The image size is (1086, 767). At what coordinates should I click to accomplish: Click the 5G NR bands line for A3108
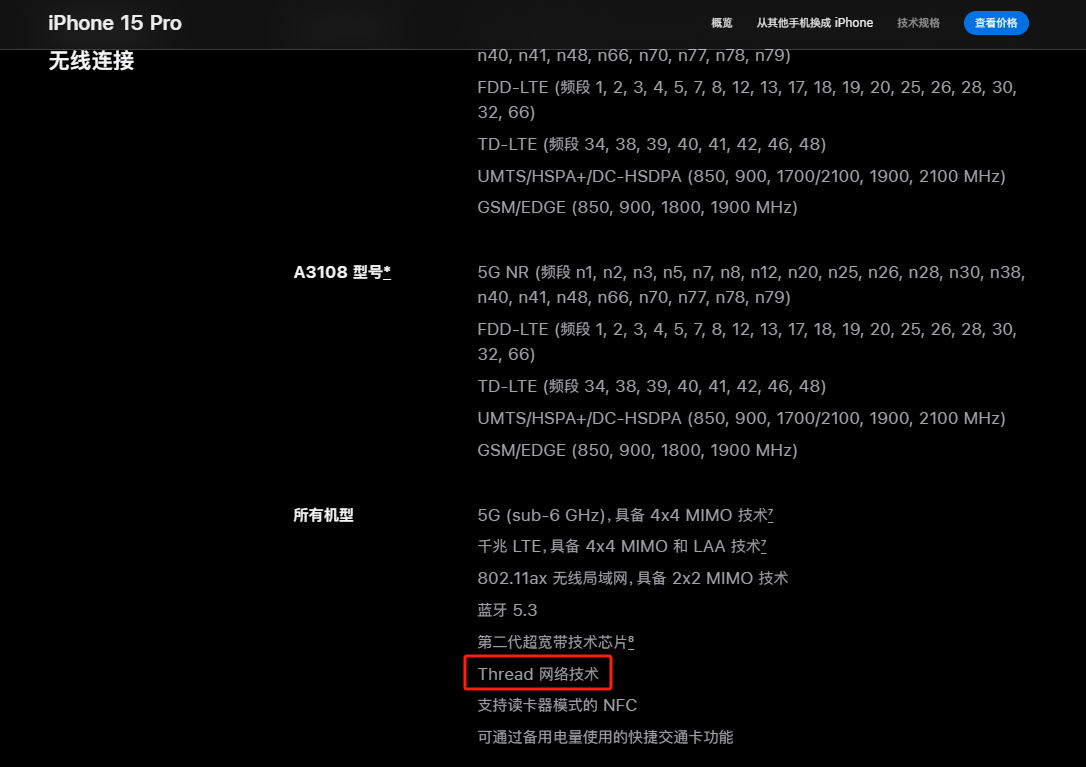click(x=751, y=285)
